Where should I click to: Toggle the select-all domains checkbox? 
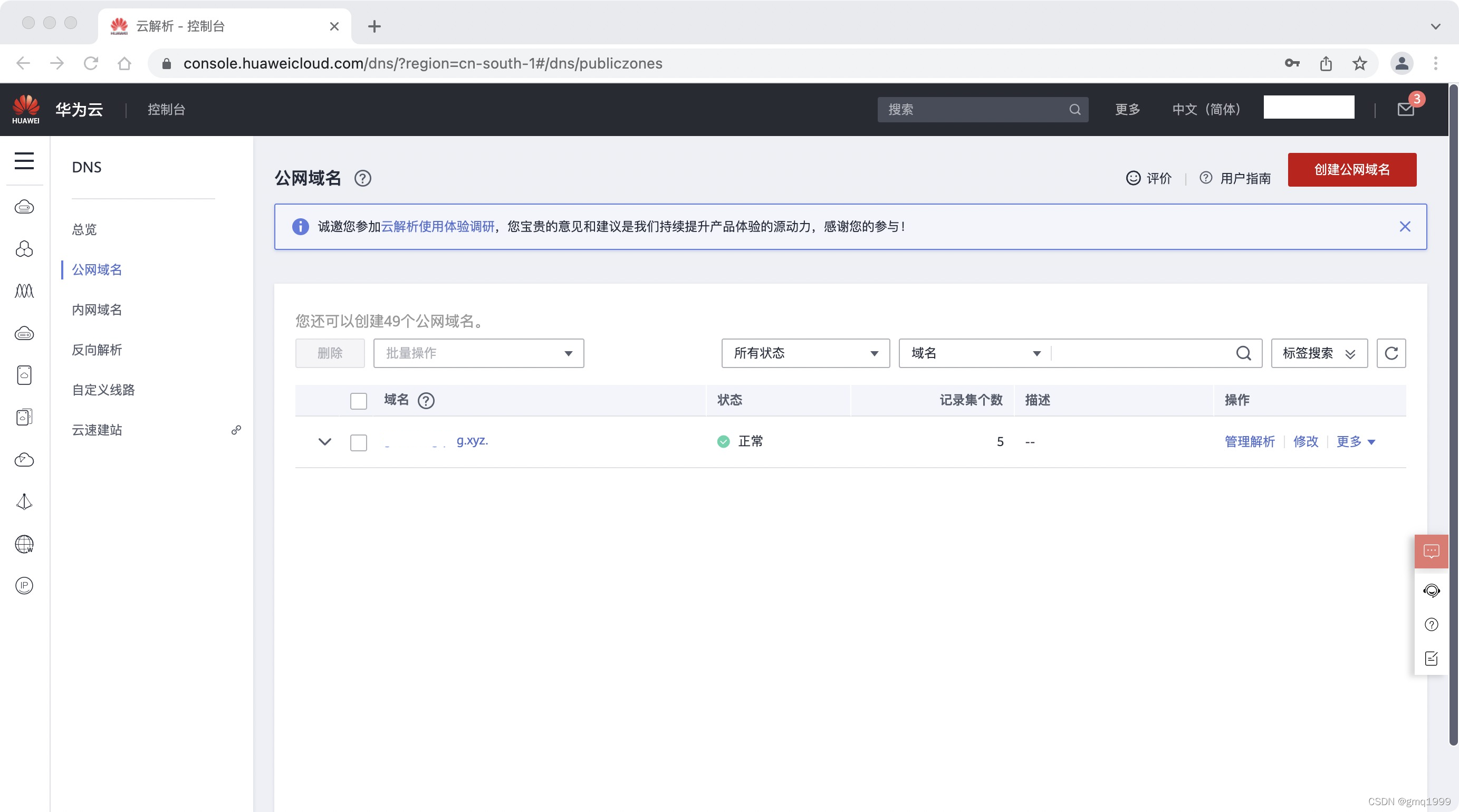point(359,401)
